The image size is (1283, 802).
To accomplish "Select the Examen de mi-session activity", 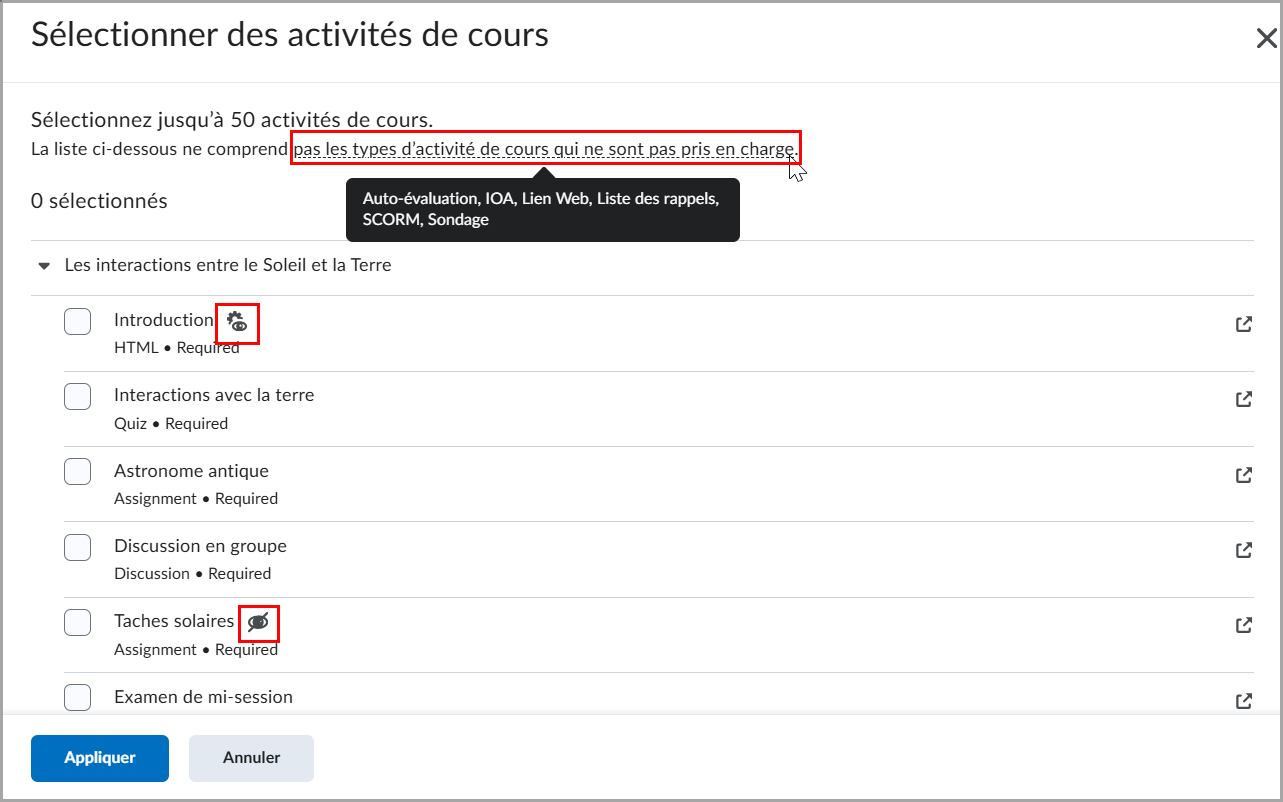I will (77, 697).
